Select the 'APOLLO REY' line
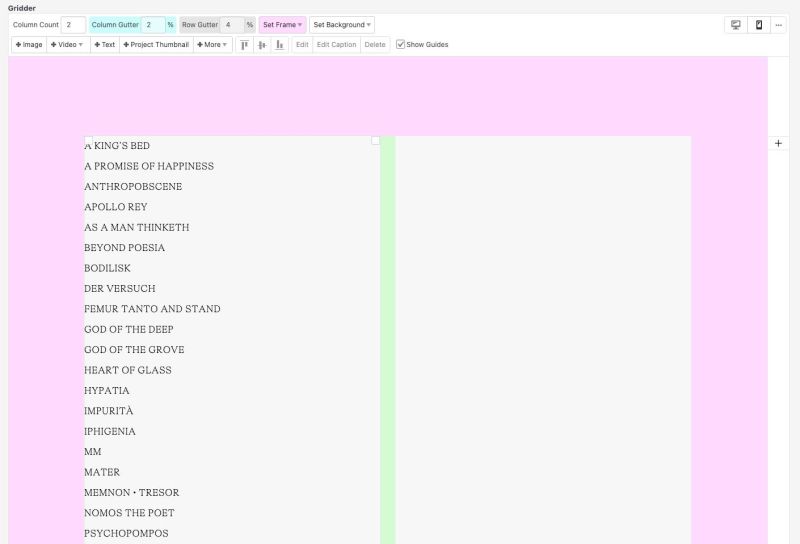 pos(116,207)
